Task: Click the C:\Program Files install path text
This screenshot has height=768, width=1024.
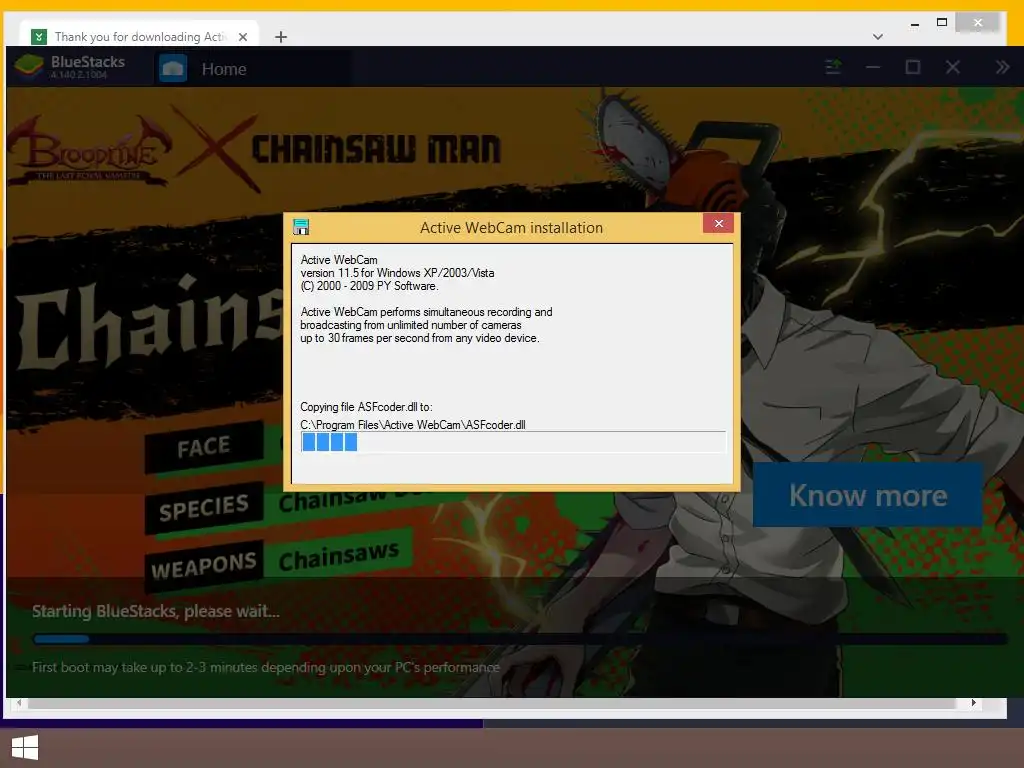Action: (413, 424)
